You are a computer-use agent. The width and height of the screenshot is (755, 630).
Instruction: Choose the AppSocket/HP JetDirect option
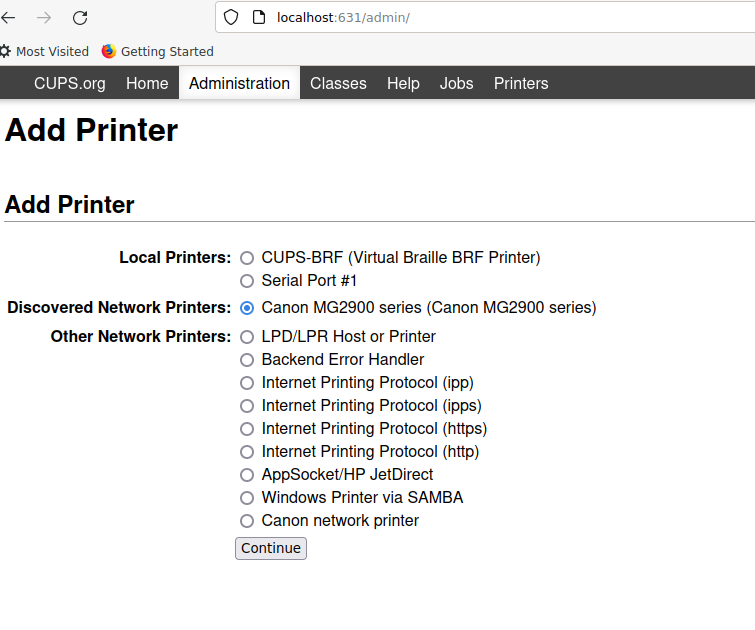tap(247, 475)
